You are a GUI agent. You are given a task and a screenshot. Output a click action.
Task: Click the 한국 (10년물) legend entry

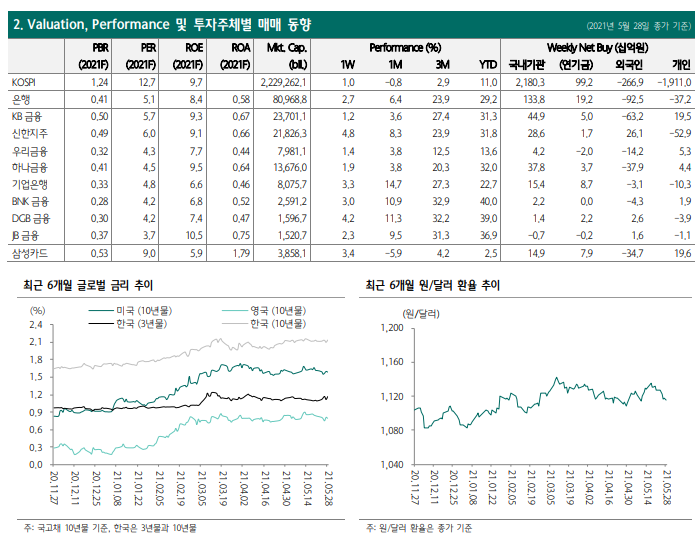pyautogui.click(x=264, y=324)
